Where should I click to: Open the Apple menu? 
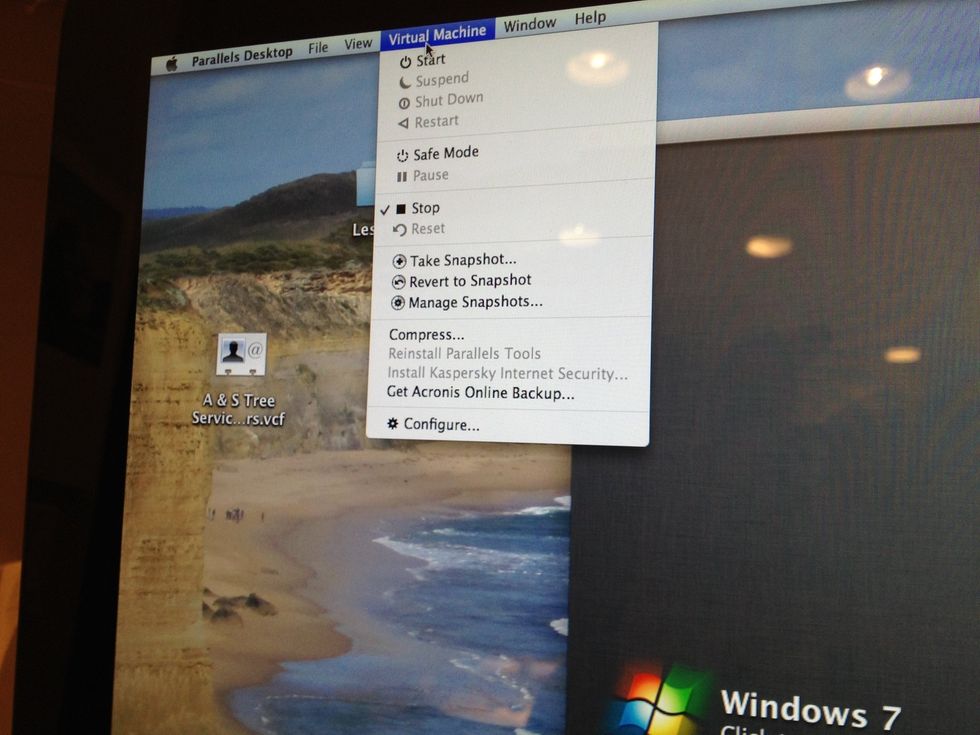172,63
